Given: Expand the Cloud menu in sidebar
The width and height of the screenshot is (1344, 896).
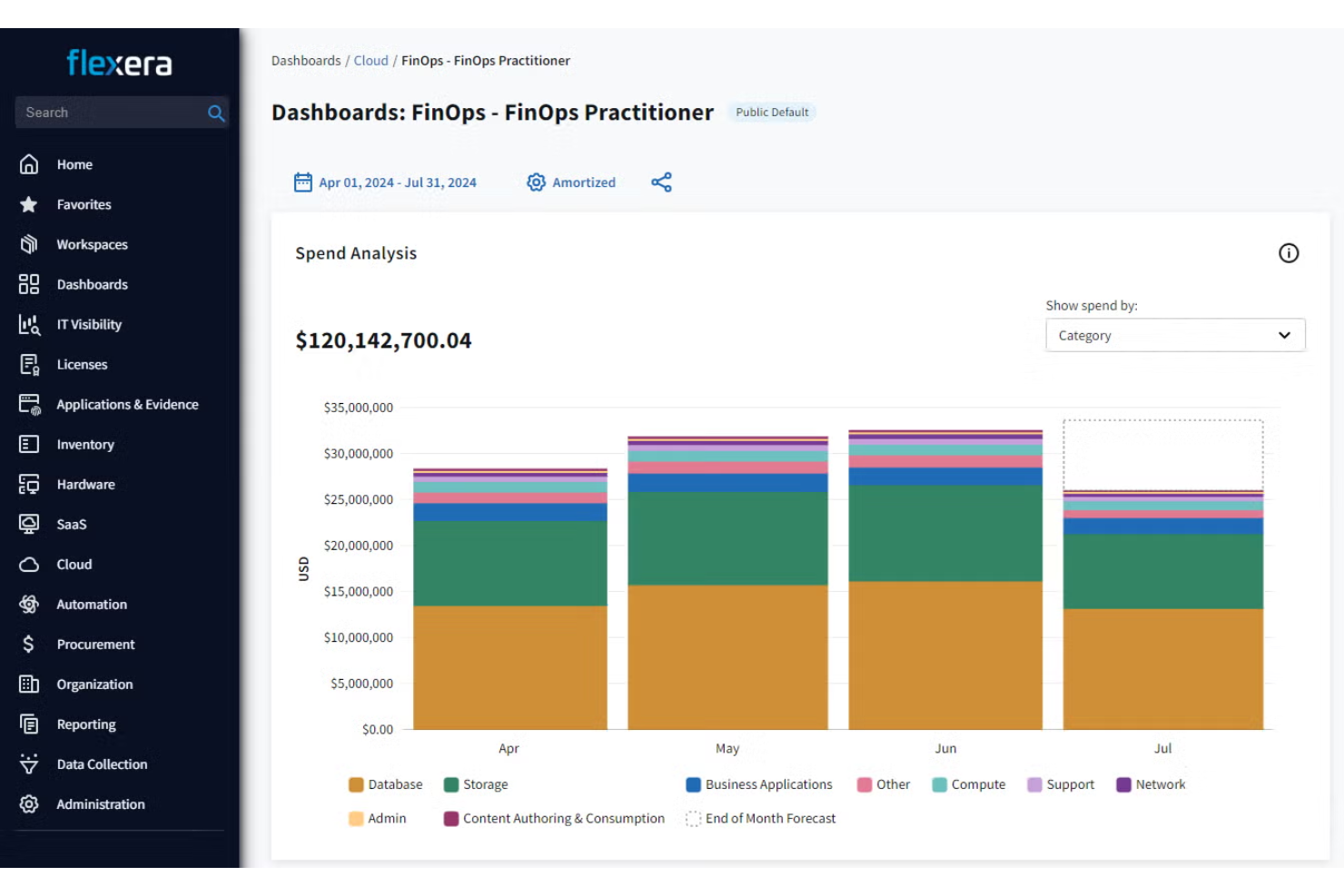Looking at the screenshot, I should (74, 565).
